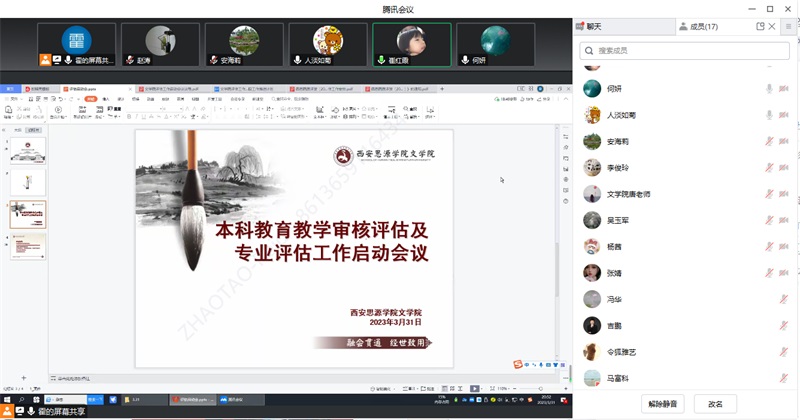The height and width of the screenshot is (420, 800).
Task: Click the 搜索成员 search field
Action: pos(684,51)
